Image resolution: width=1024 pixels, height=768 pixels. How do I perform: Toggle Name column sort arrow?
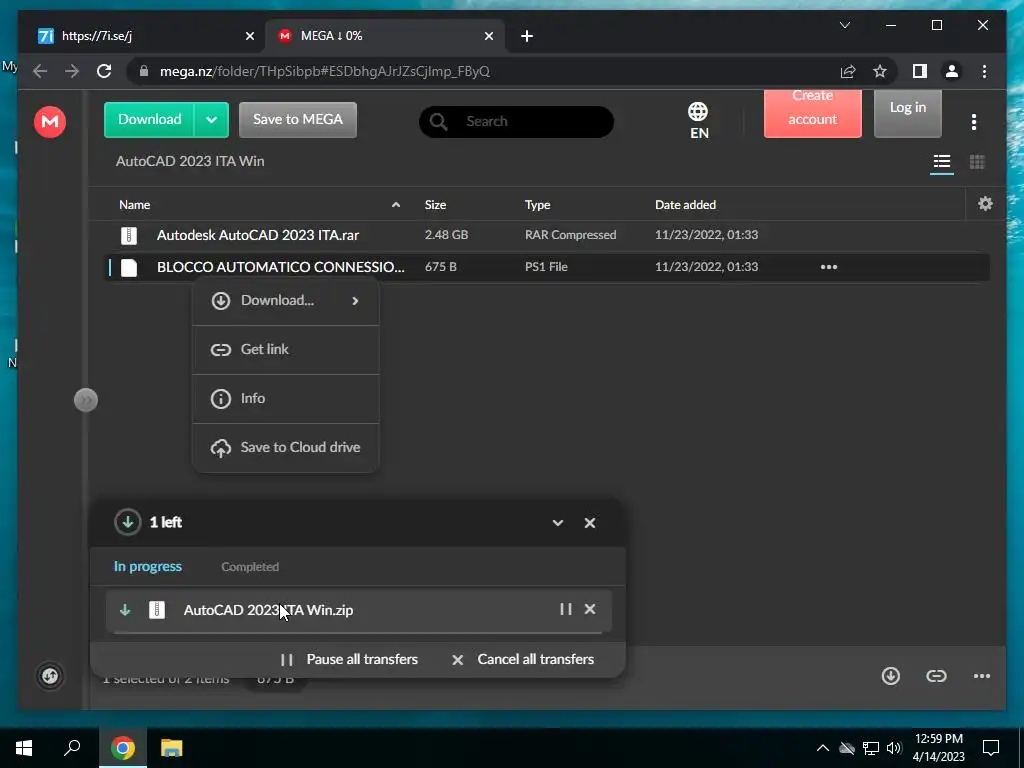click(x=396, y=204)
